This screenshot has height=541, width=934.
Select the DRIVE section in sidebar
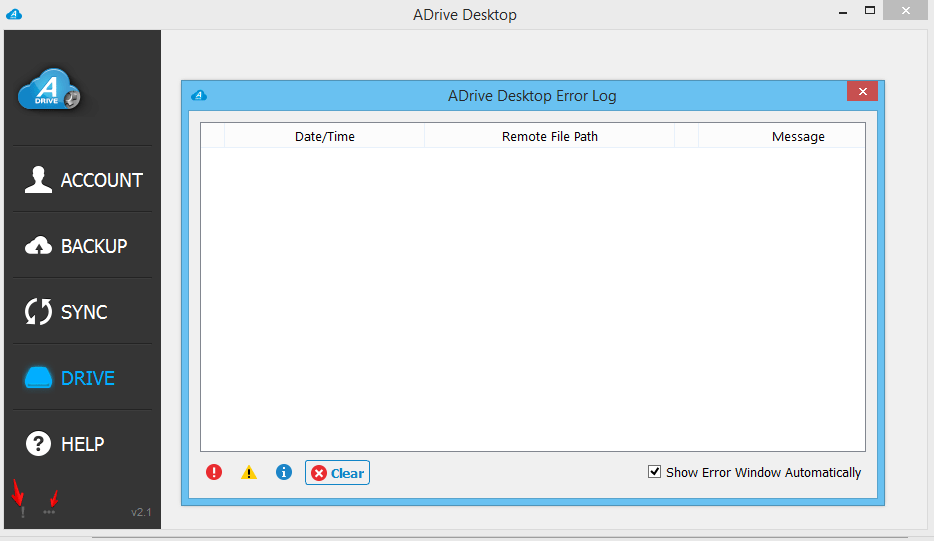(x=70, y=378)
